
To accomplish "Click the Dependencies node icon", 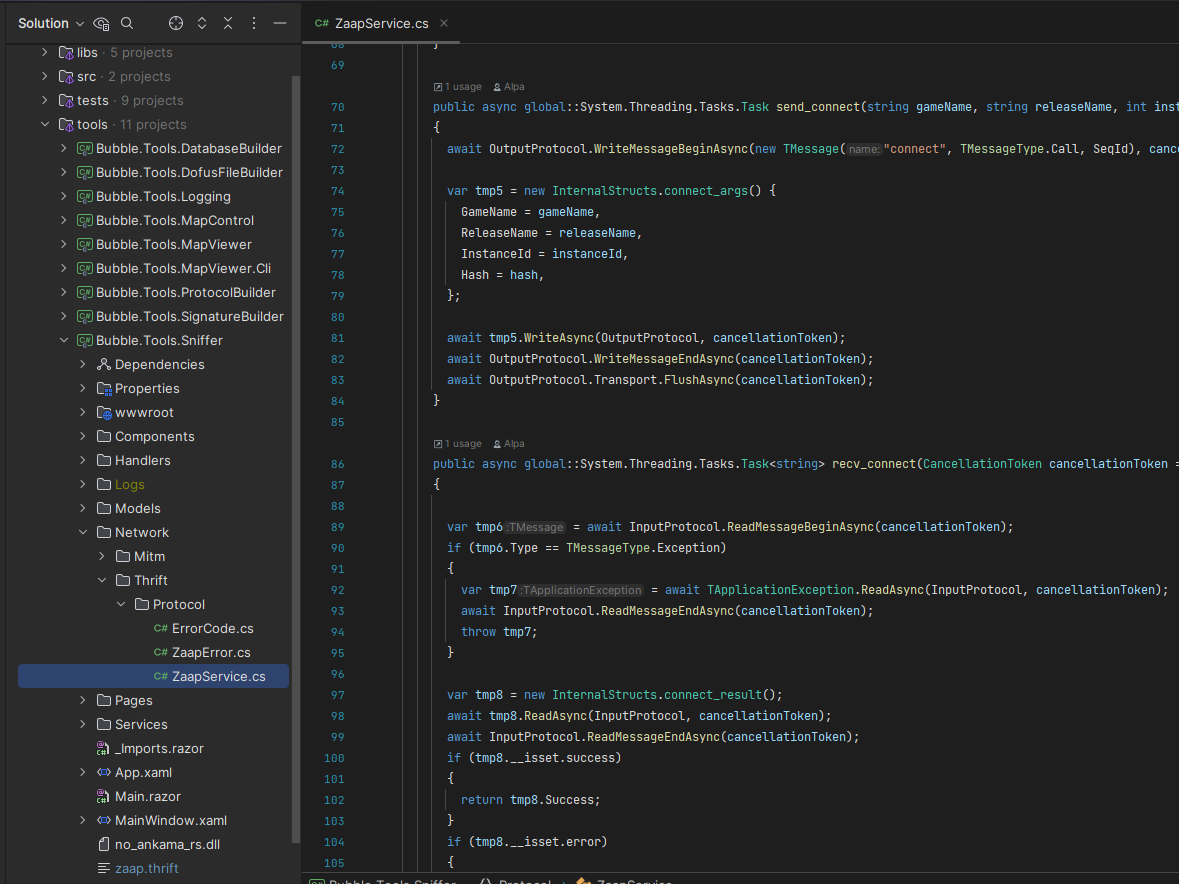I will point(104,365).
